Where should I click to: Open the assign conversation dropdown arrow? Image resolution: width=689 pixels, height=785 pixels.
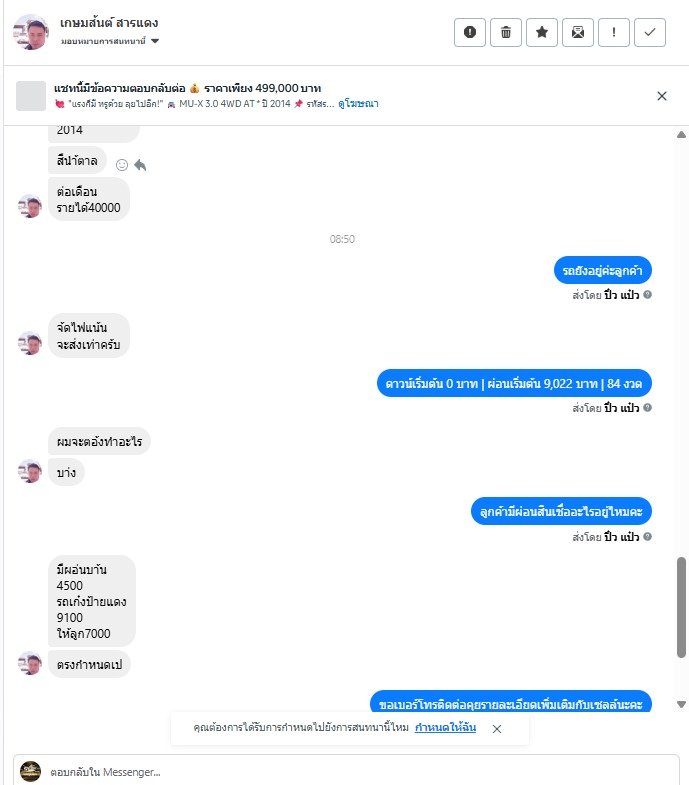155,41
